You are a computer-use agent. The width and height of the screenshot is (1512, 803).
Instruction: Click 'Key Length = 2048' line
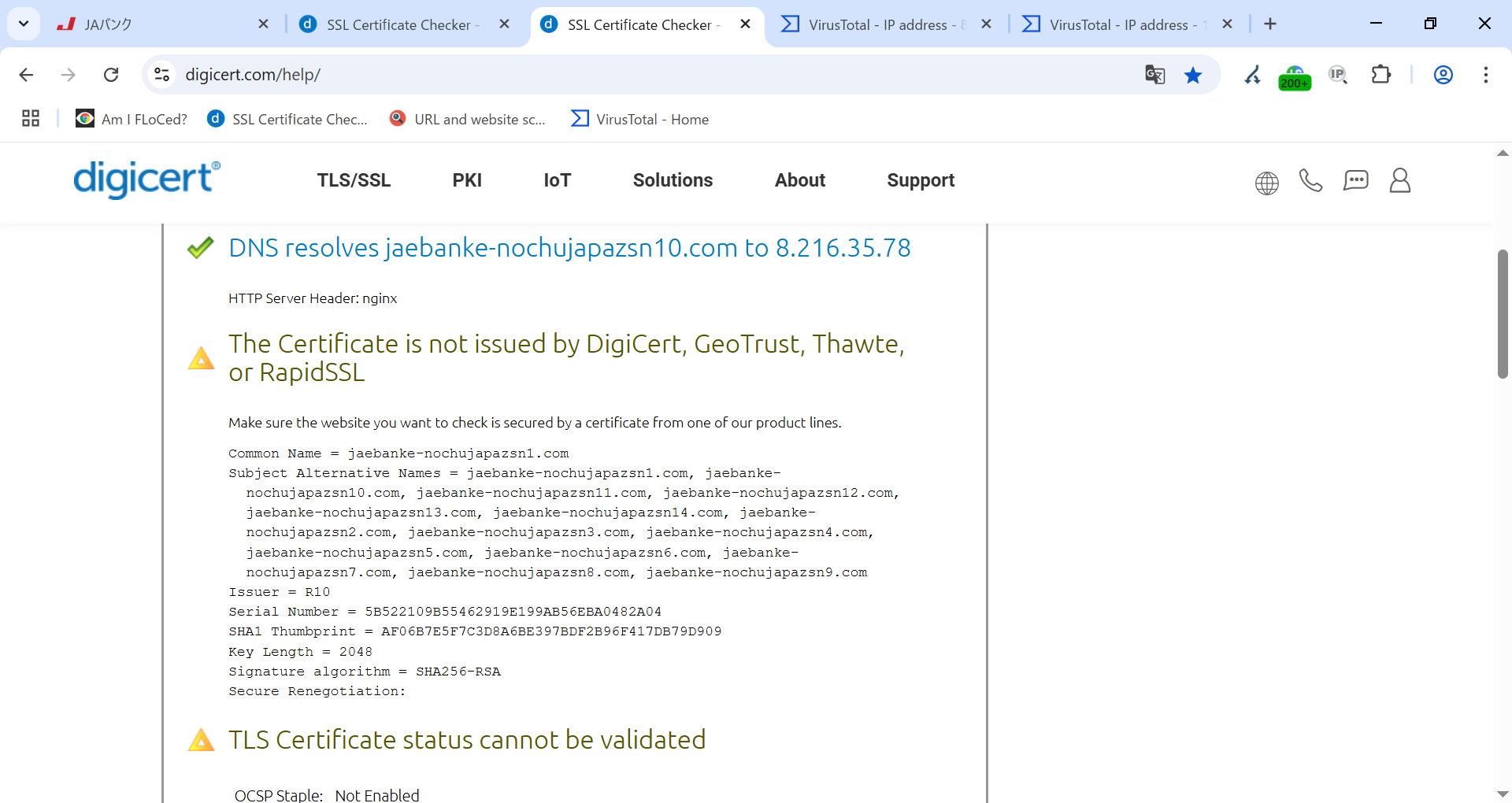click(x=300, y=652)
